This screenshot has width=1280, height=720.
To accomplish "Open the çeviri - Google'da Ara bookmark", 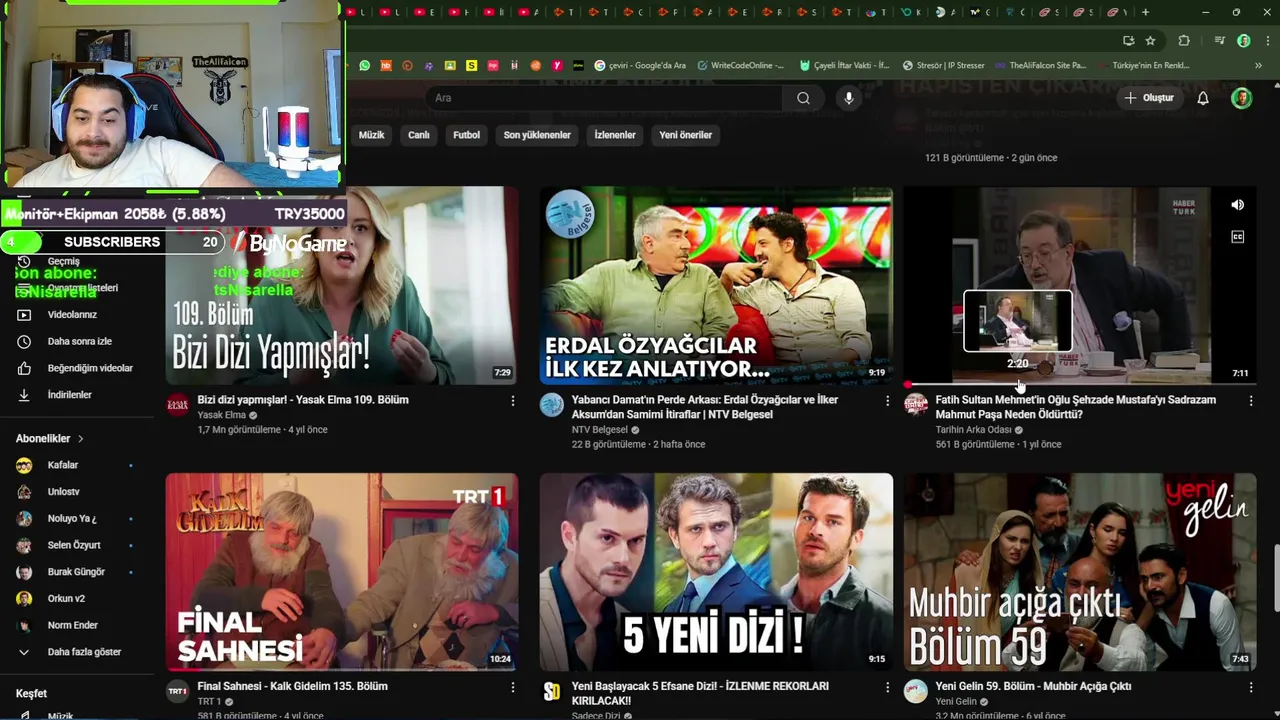I will pyautogui.click(x=640, y=65).
